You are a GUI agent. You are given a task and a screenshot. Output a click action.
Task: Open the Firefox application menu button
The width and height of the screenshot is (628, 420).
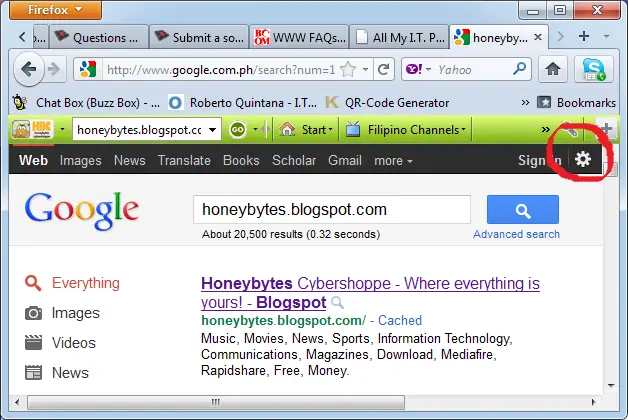pos(55,10)
